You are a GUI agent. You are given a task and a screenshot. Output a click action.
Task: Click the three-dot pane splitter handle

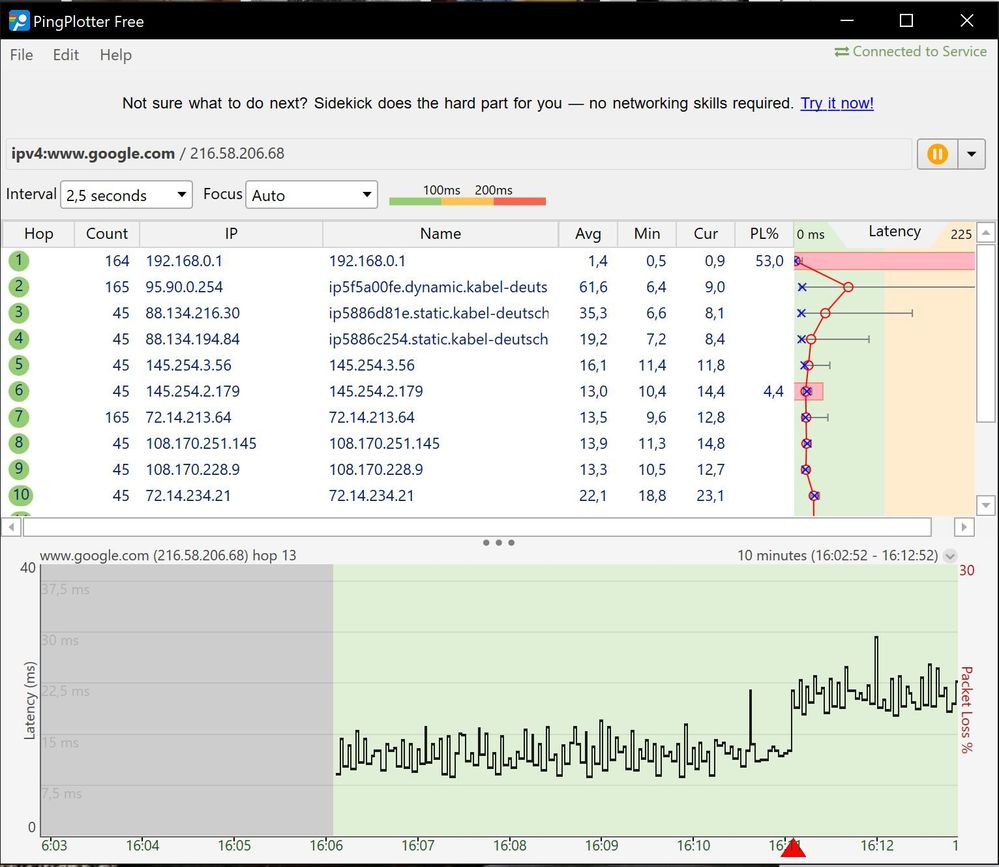click(498, 543)
